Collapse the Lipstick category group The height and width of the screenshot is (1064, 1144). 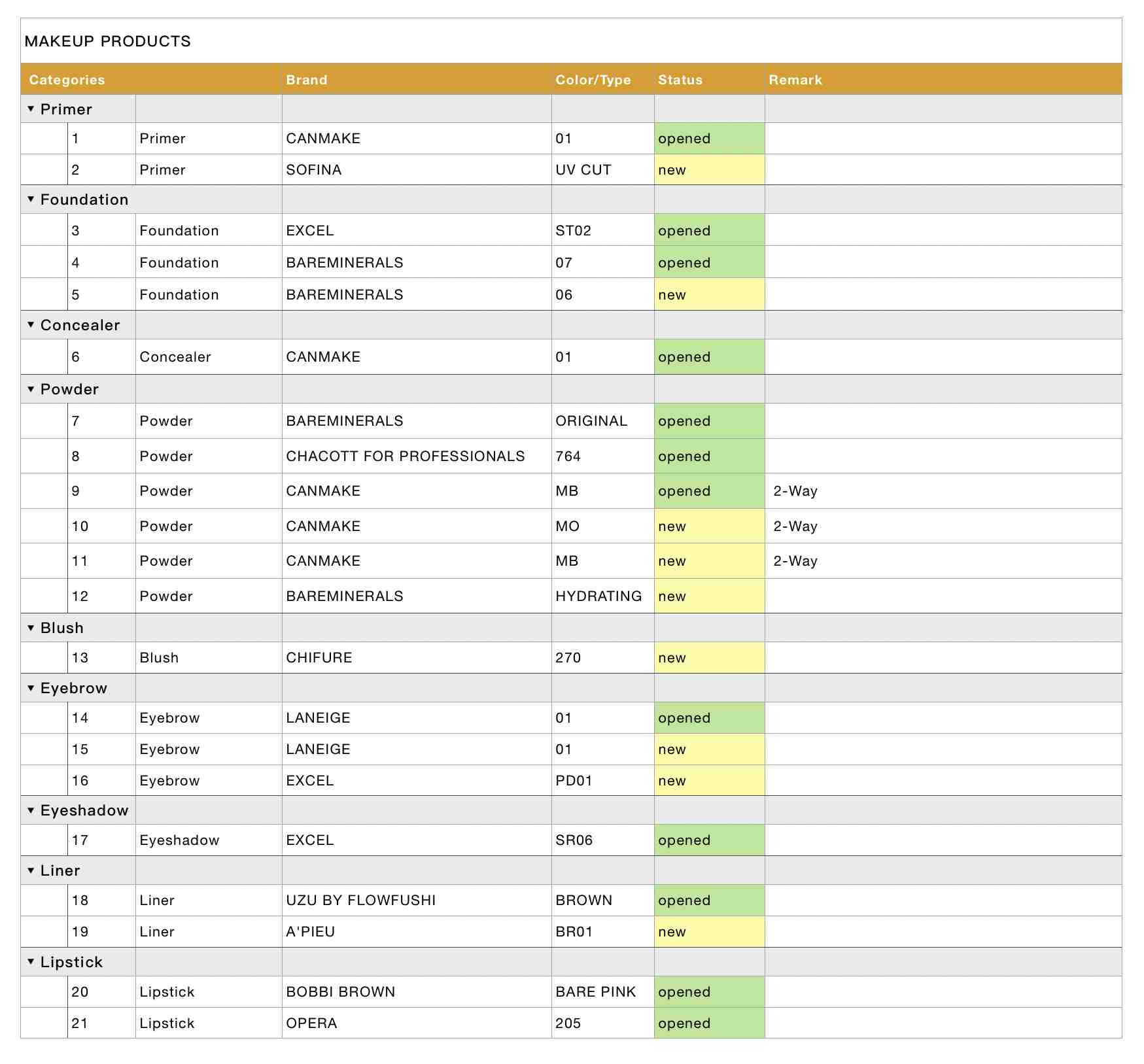[x=31, y=961]
